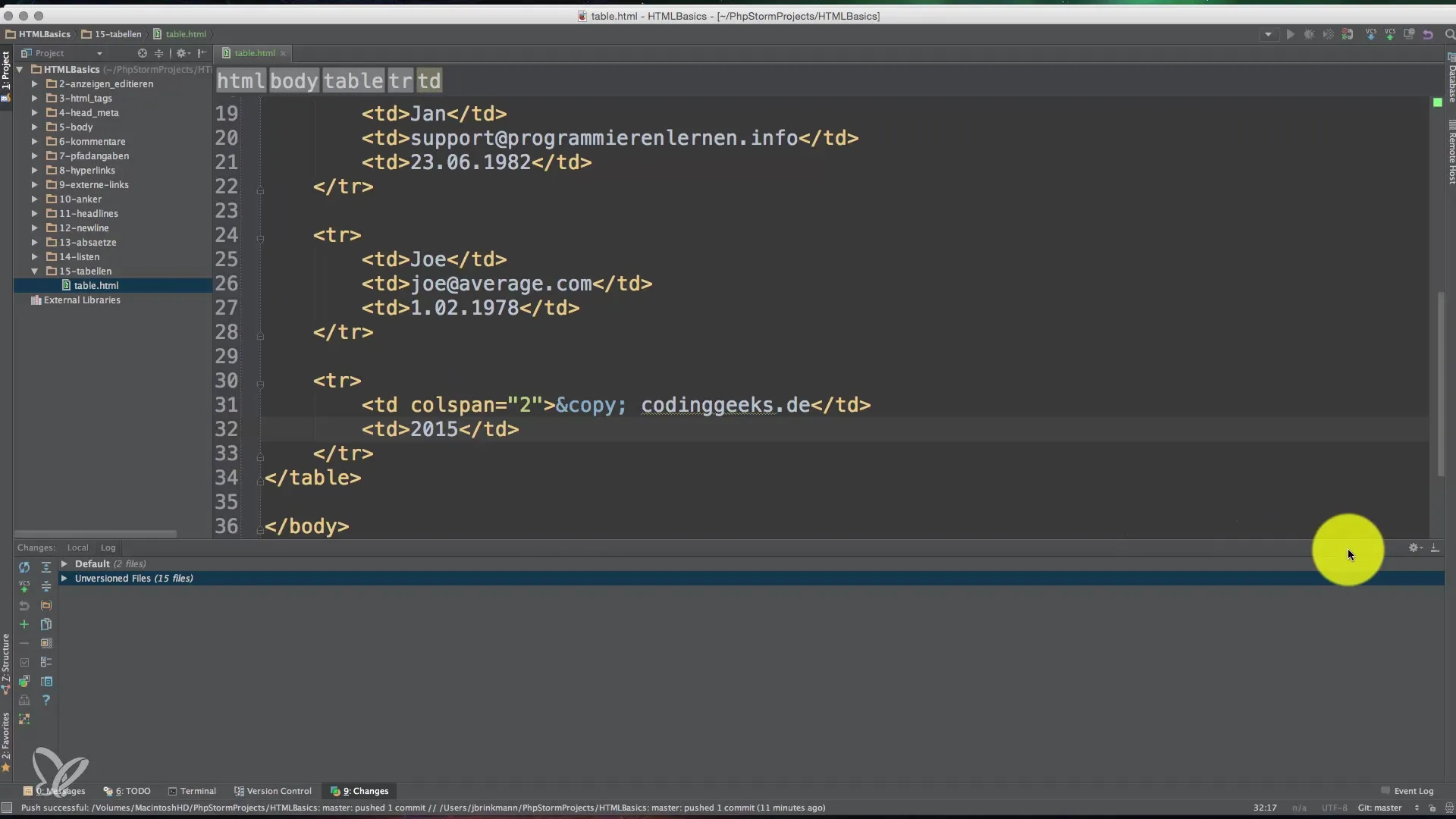
Task: Collapse all changes icon
Action: [x=46, y=586]
